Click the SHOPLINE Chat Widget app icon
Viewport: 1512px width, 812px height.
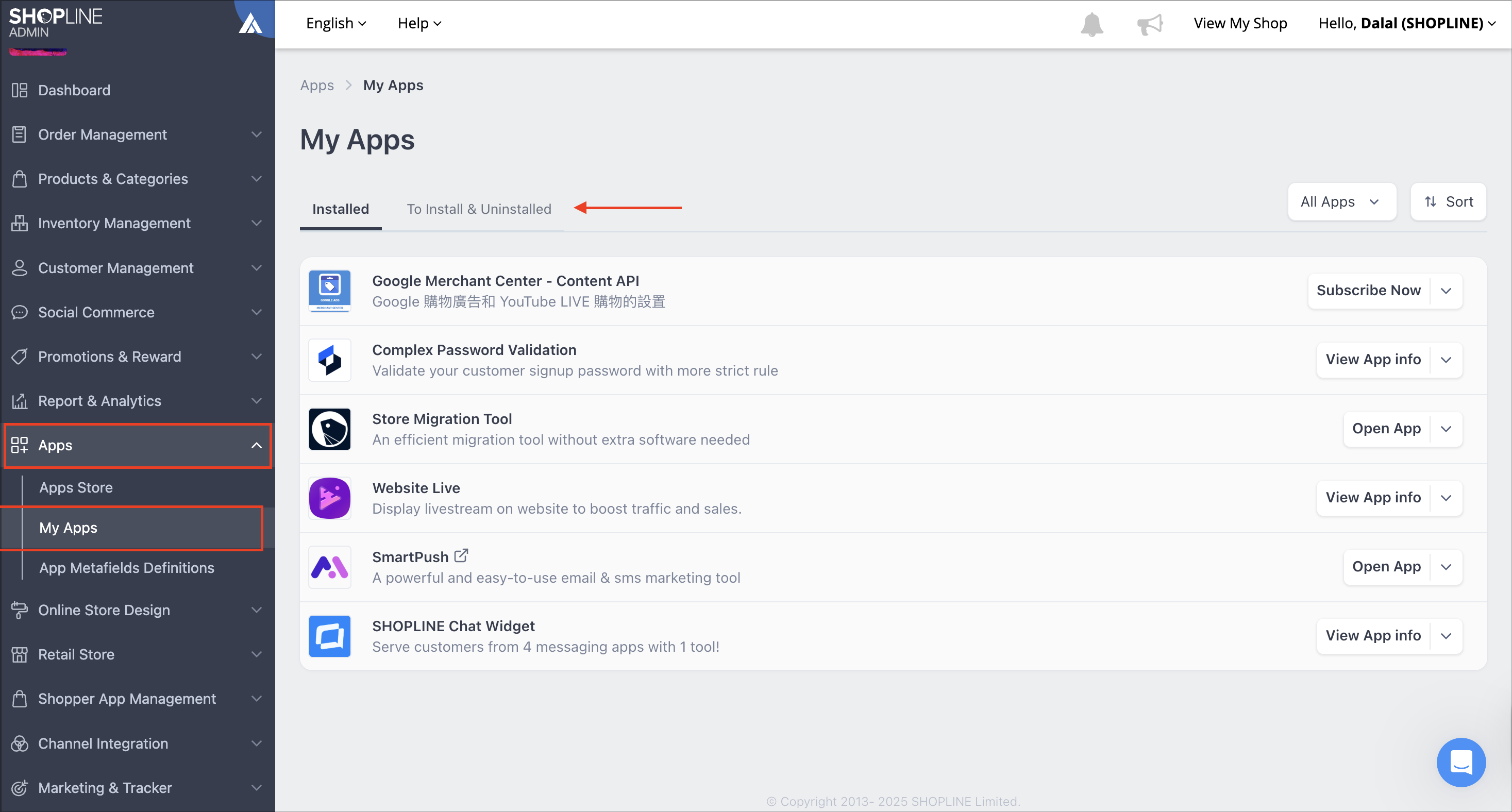(330, 636)
